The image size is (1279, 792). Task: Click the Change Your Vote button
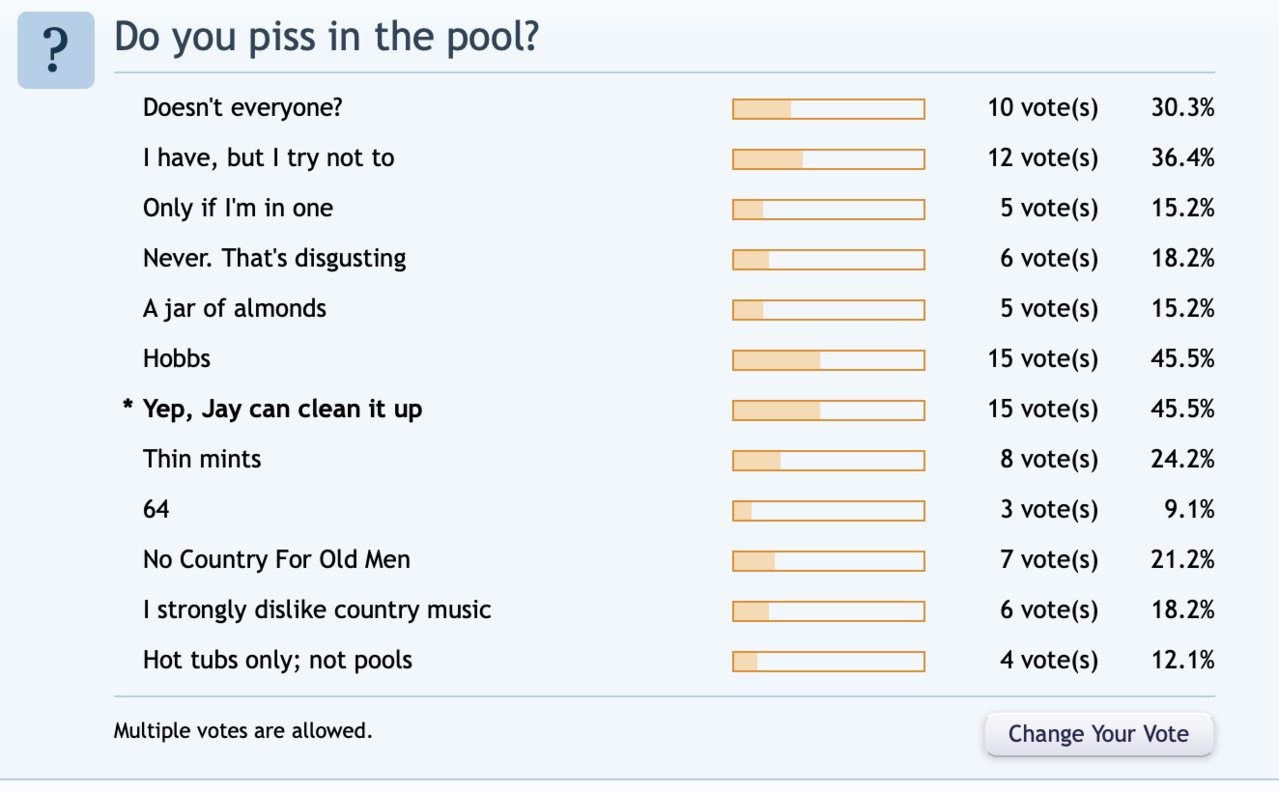(x=1098, y=734)
